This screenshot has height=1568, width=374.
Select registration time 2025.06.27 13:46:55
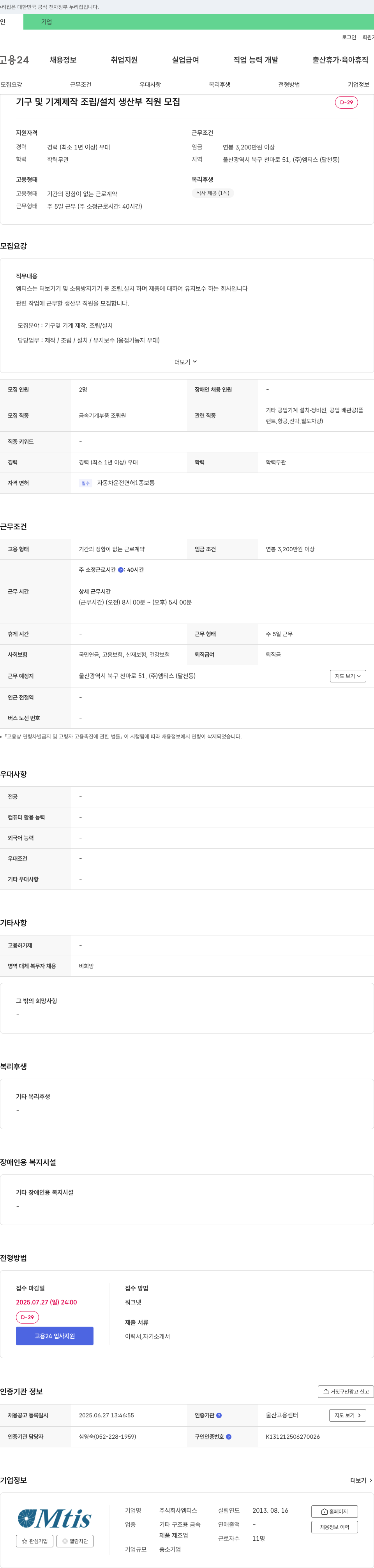pyautogui.click(x=106, y=1416)
